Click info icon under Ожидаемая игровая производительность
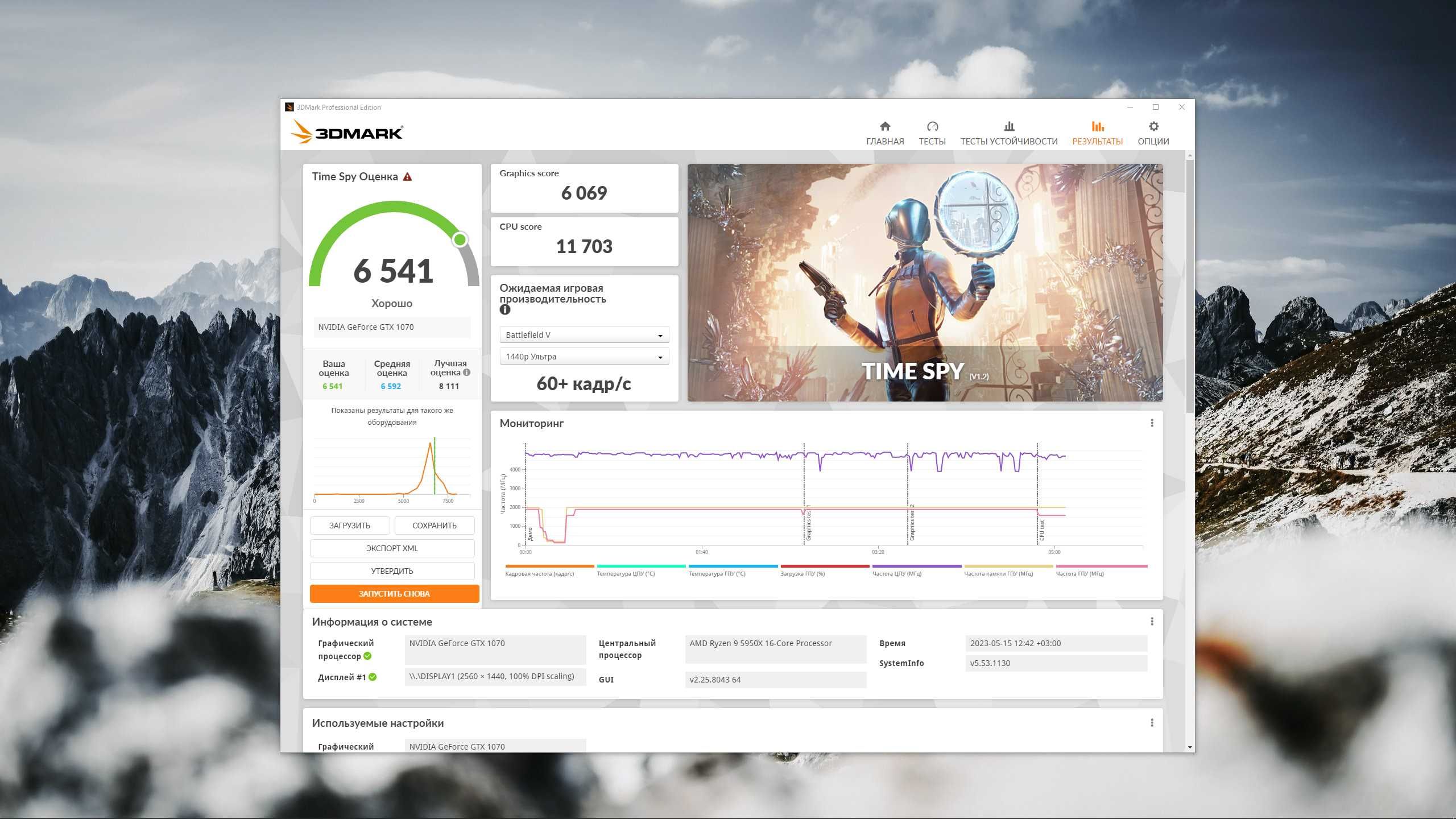This screenshot has height=819, width=1456. (504, 310)
